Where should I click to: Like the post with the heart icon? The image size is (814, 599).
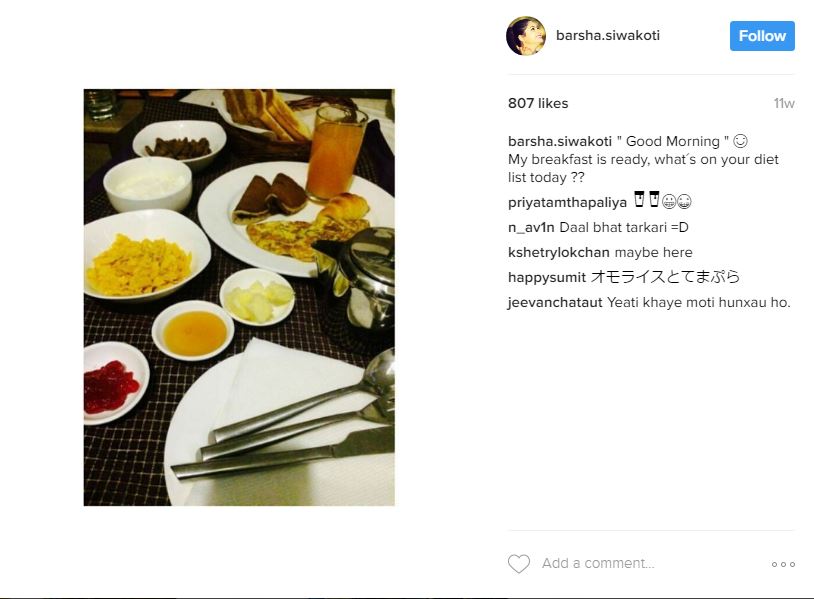click(519, 564)
